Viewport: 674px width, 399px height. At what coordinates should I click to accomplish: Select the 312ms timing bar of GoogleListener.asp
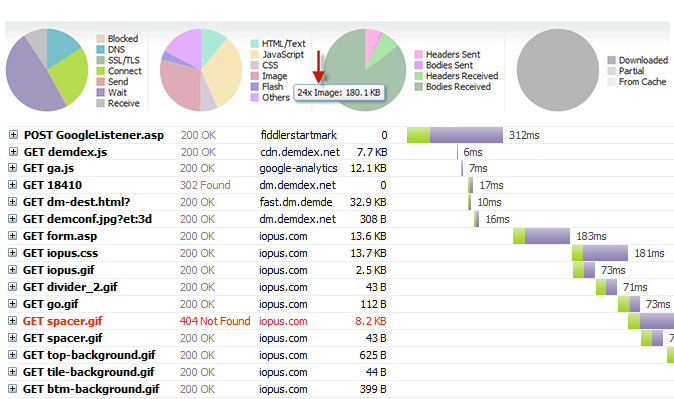(x=455, y=135)
